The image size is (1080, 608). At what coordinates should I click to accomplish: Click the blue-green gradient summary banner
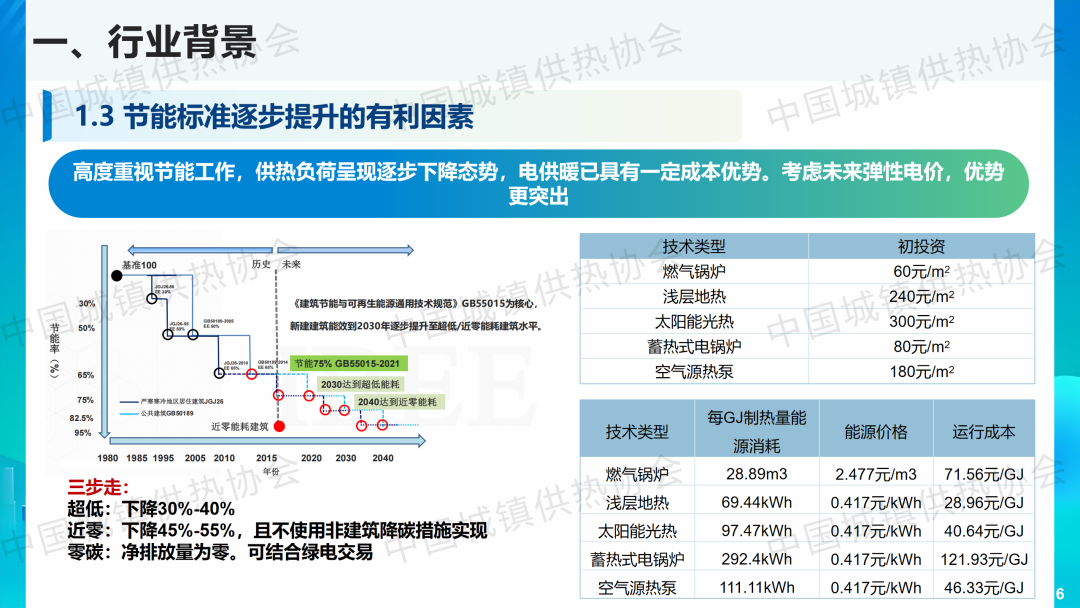click(538, 184)
